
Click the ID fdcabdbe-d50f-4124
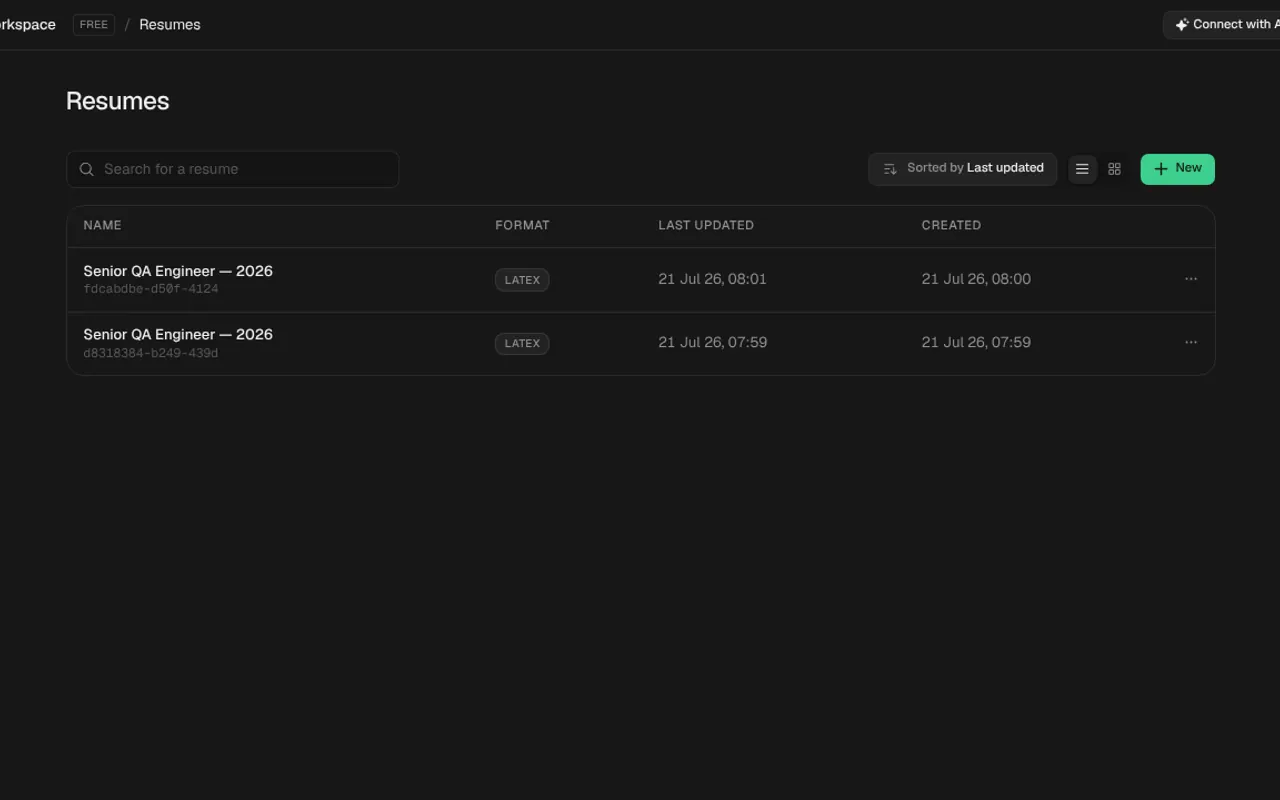coord(151,290)
